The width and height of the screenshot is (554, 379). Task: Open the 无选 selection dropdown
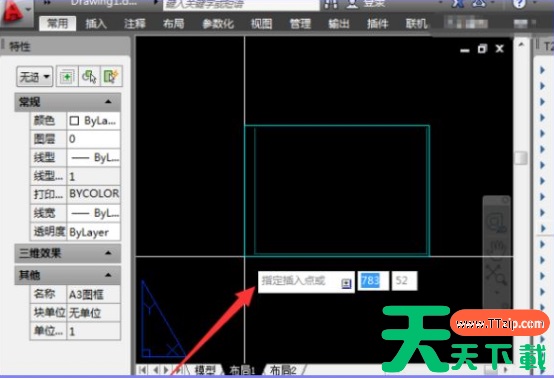point(35,76)
